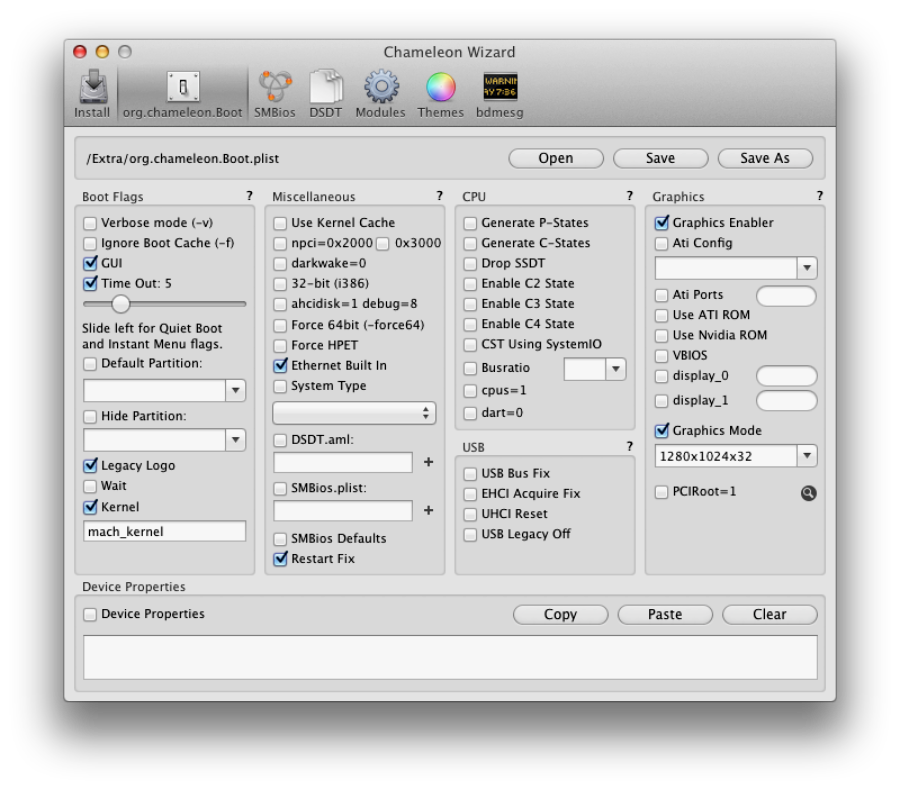Image resolution: width=900 pixels, height=790 pixels.
Task: Click the plus icon beside DSDT.aml field
Action: [429, 462]
